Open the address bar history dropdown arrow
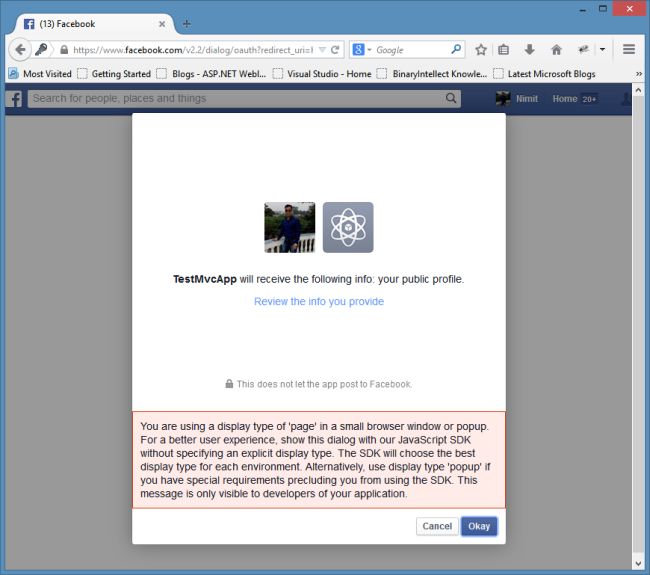 click(x=322, y=50)
